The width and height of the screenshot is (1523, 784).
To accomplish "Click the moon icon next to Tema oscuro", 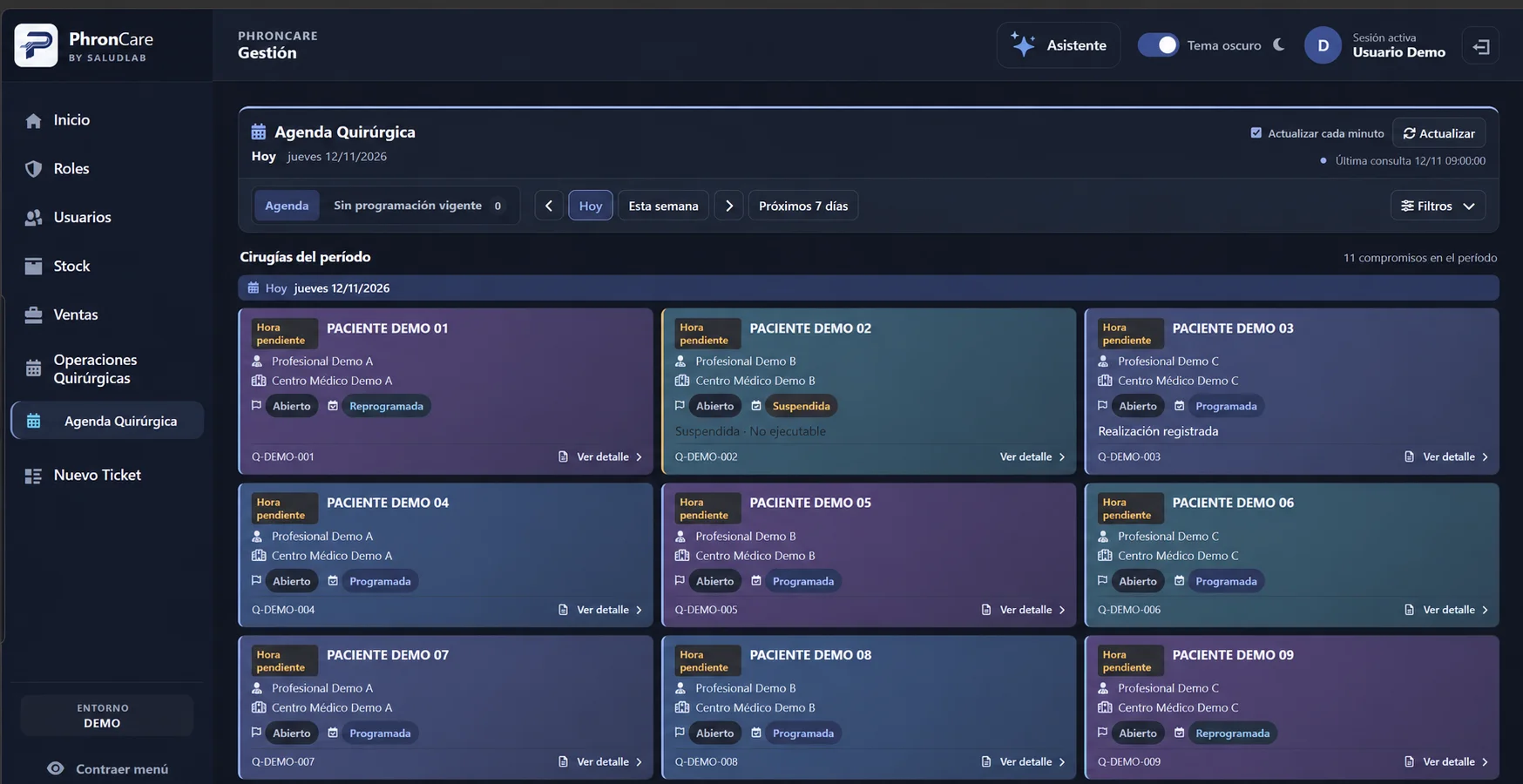I will coord(1279,44).
